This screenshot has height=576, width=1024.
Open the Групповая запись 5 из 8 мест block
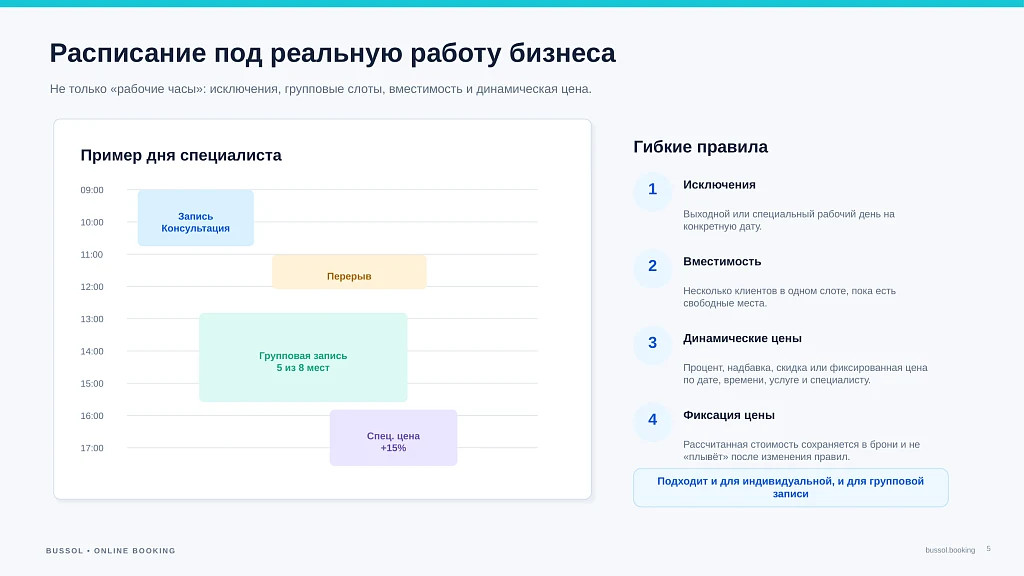point(303,357)
